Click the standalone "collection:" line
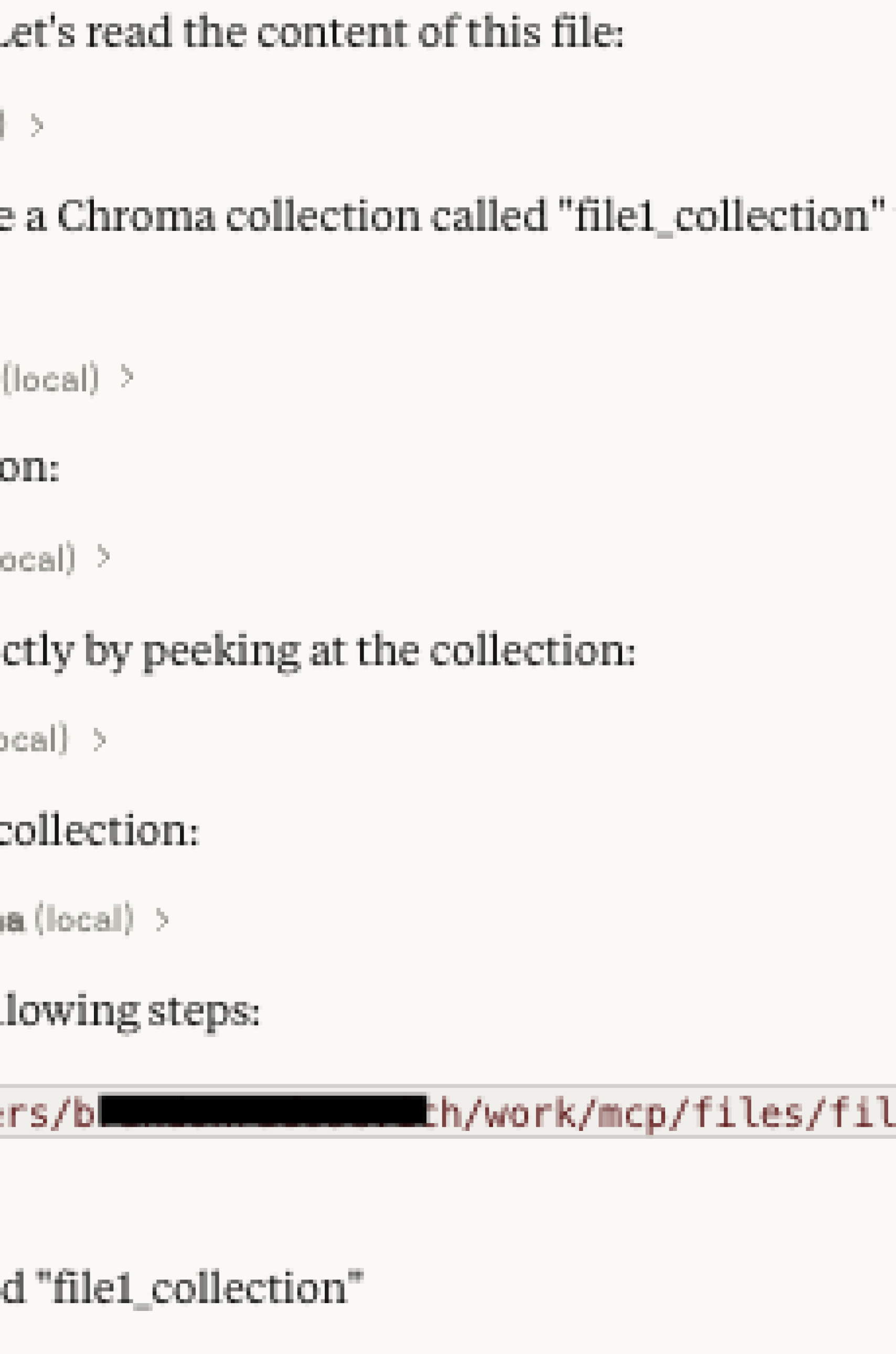 100,830
